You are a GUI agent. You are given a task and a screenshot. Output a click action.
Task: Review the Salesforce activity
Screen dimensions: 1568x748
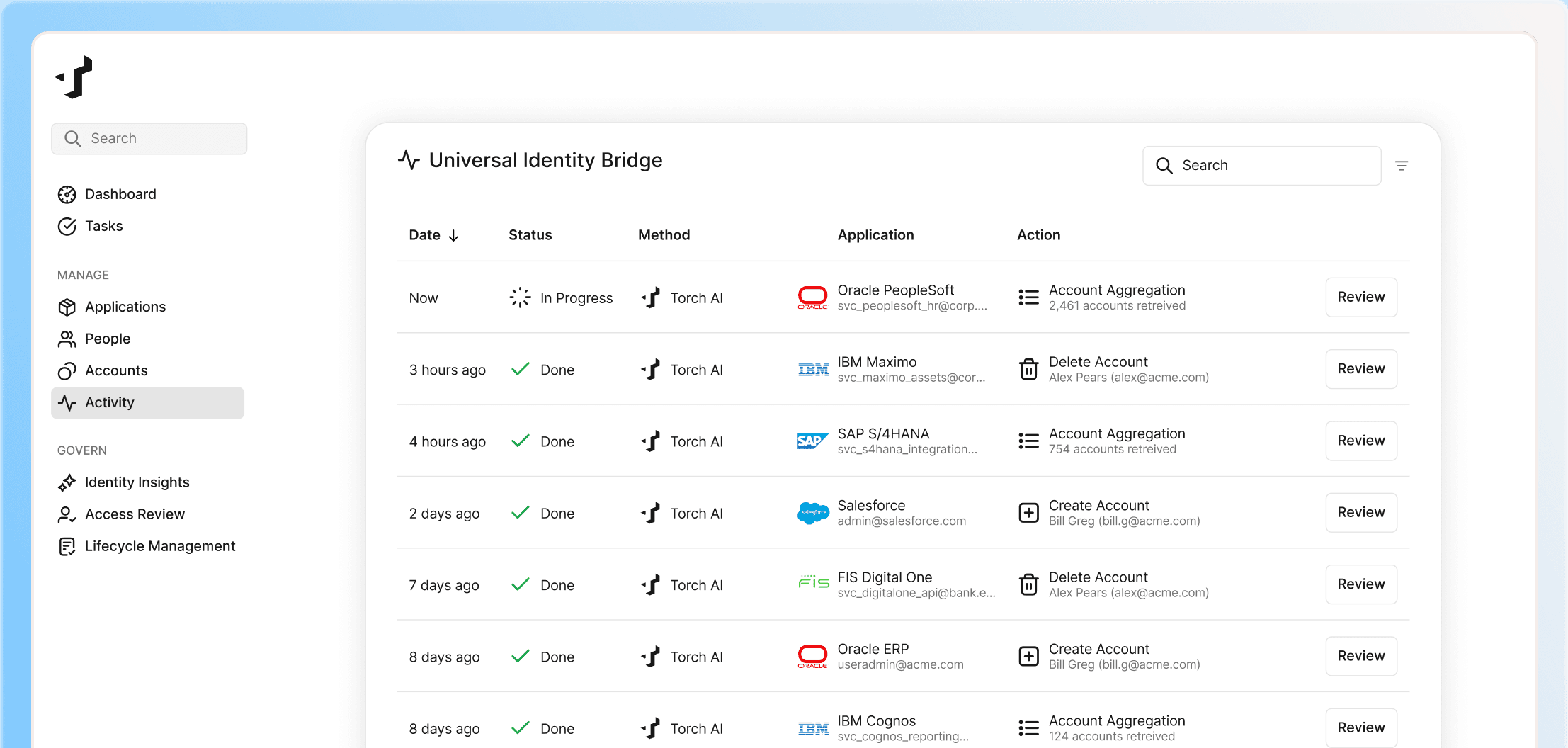(1360, 512)
